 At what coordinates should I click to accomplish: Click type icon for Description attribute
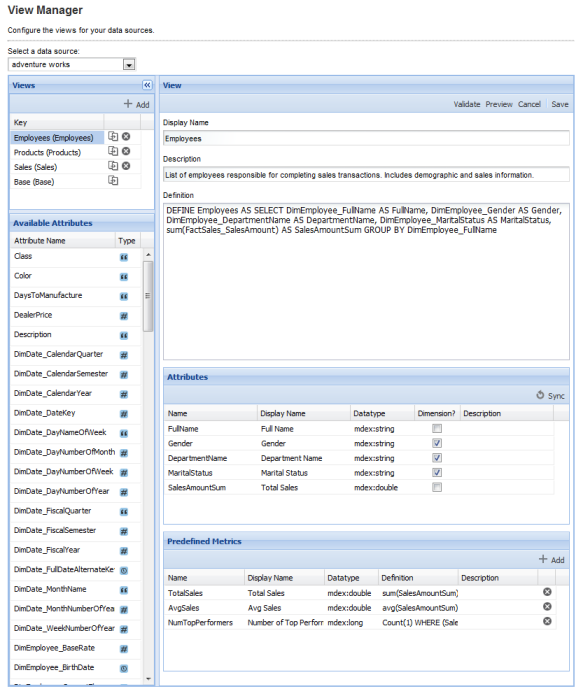(124, 336)
